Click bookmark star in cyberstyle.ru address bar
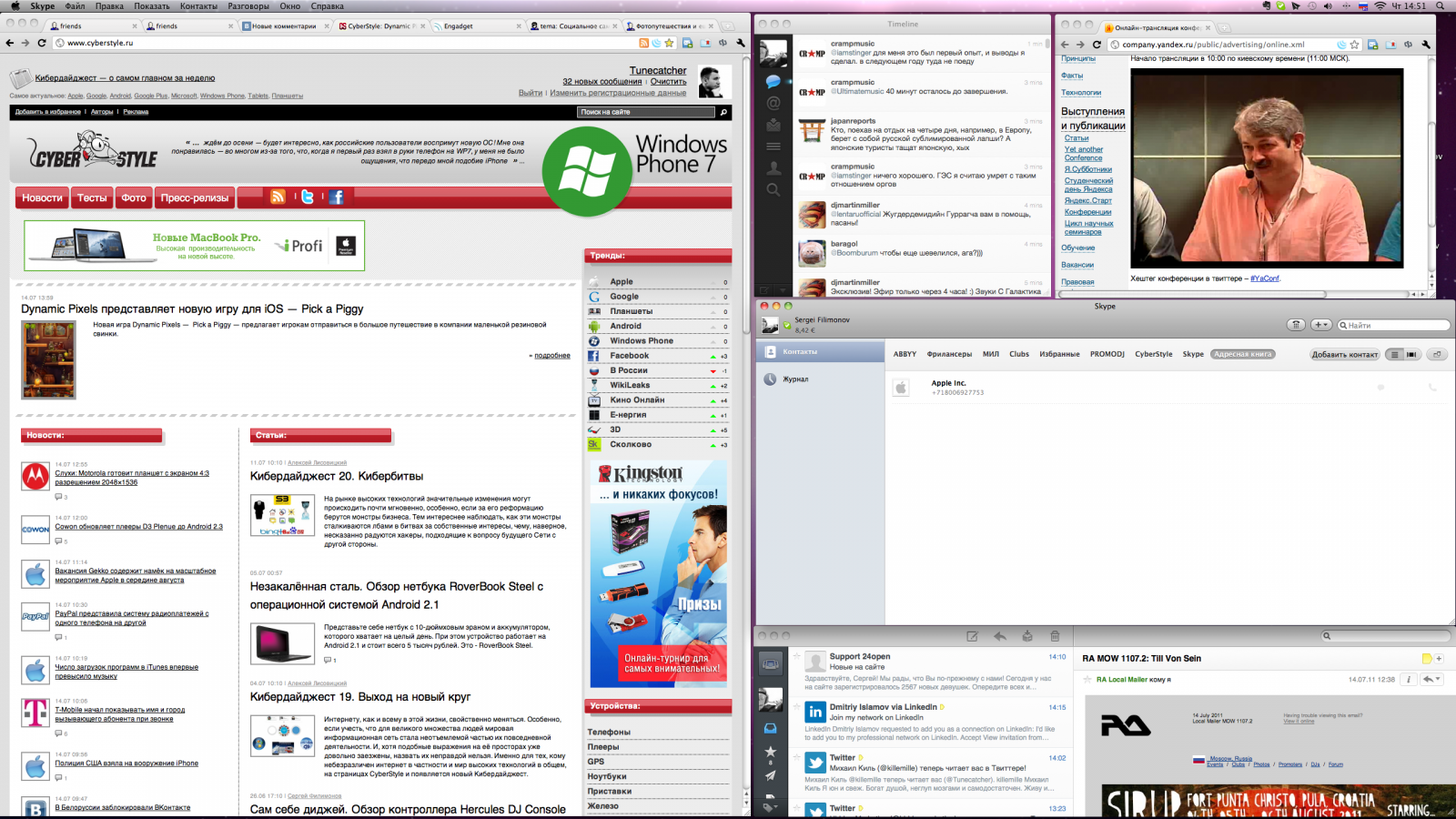This screenshot has width=1456, height=819. (669, 43)
